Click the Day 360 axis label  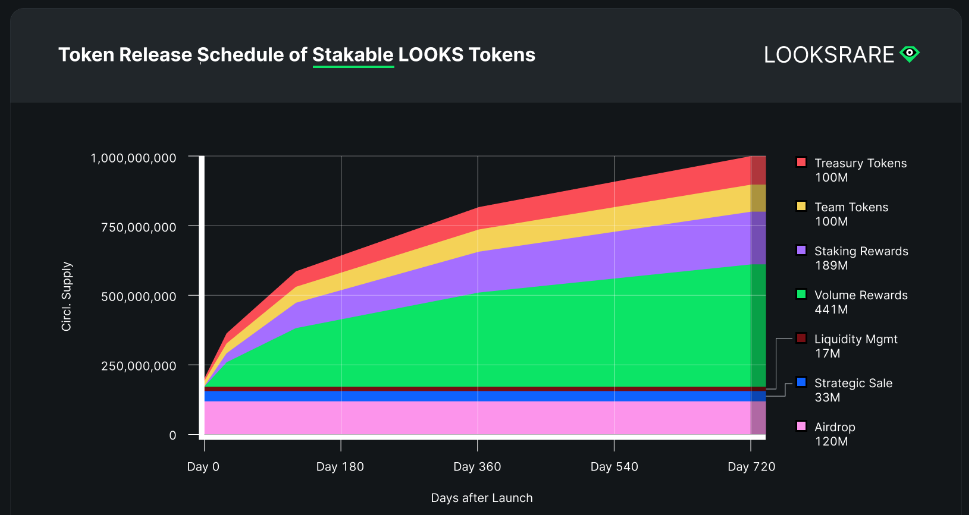pos(477,467)
